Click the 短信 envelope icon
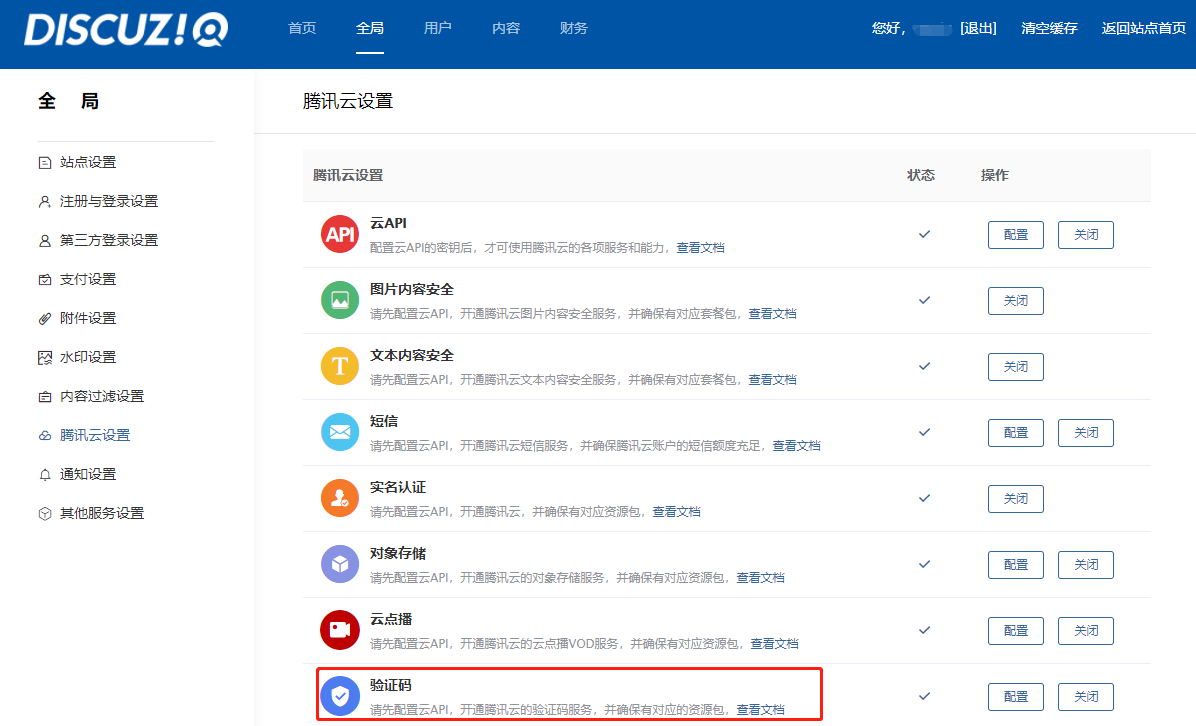The height and width of the screenshot is (726, 1196). tap(340, 432)
